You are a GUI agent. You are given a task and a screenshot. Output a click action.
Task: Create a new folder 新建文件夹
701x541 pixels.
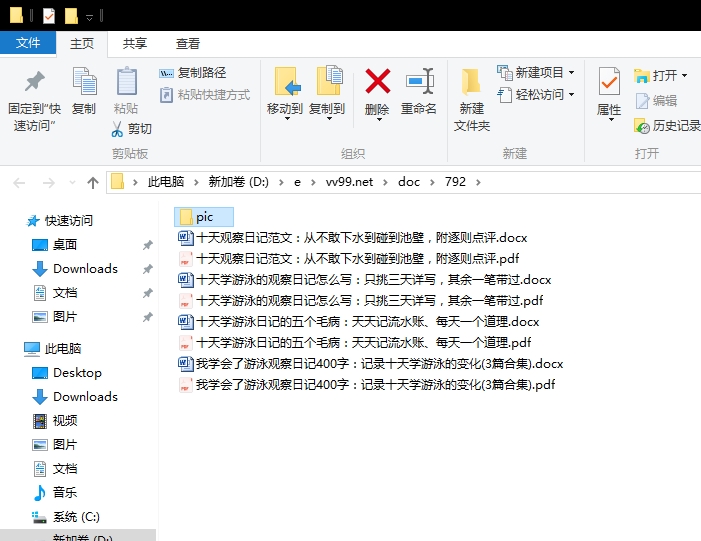[472, 100]
